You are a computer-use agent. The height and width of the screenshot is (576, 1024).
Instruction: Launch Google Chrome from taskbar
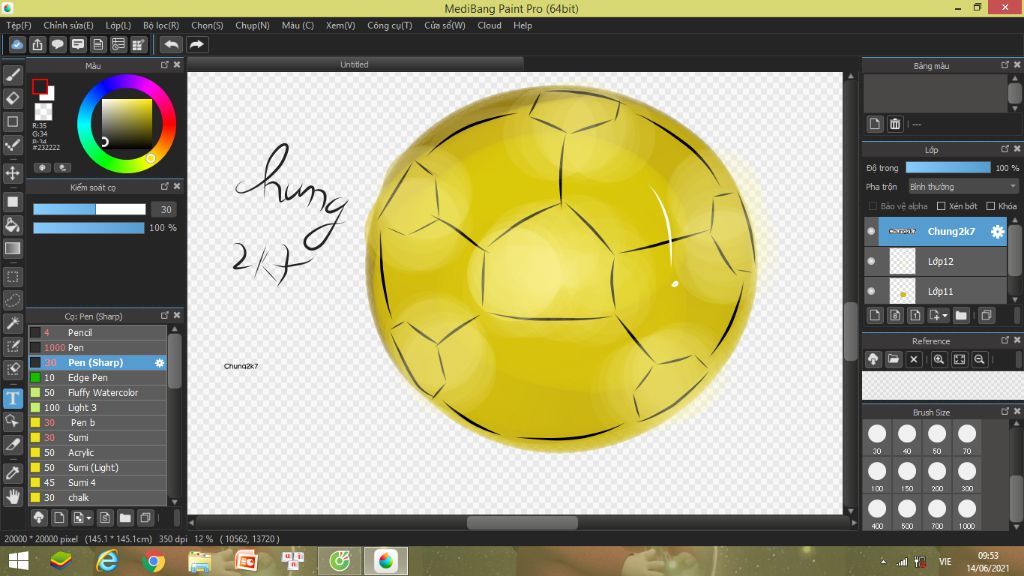pyautogui.click(x=154, y=561)
